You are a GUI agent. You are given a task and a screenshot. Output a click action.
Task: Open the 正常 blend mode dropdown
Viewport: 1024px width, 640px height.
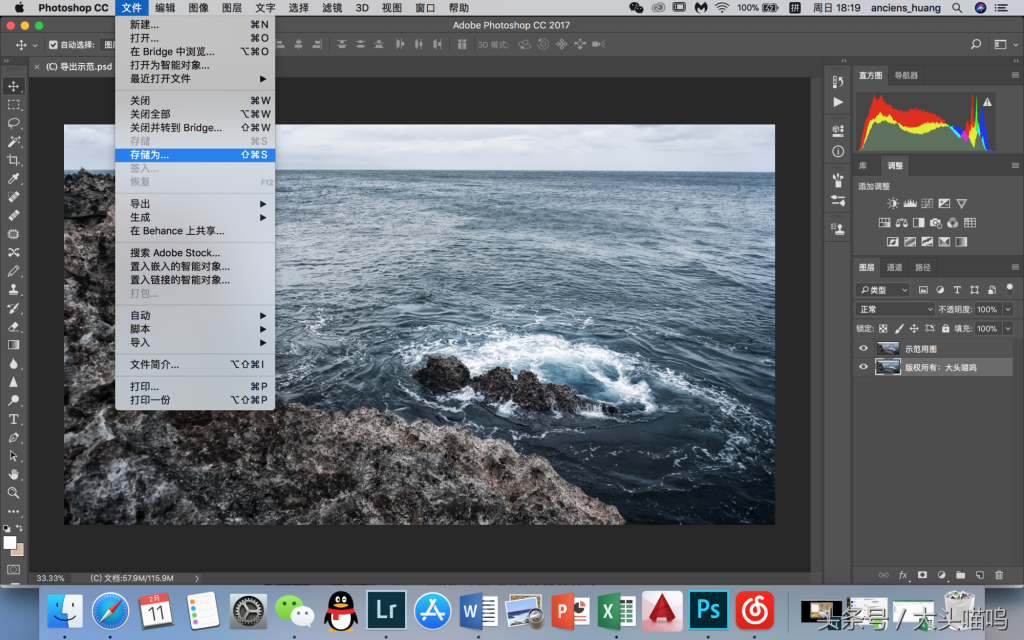(x=895, y=309)
